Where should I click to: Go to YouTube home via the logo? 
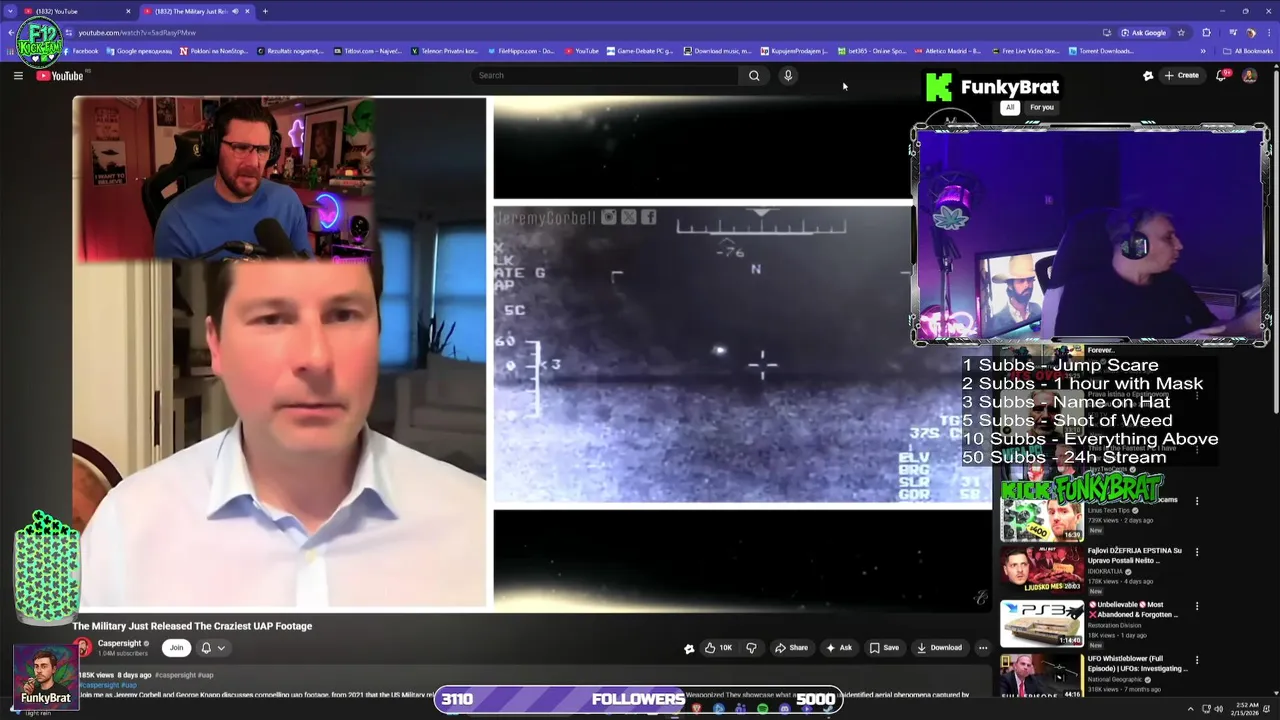(x=60, y=76)
